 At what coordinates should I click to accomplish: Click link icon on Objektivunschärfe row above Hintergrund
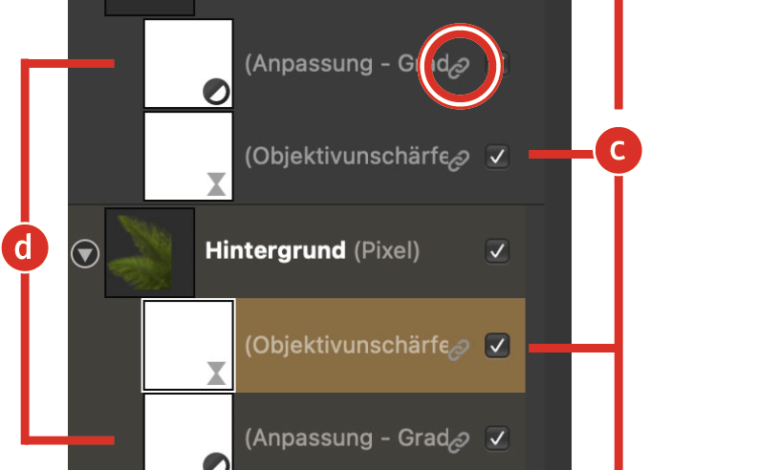click(x=458, y=158)
